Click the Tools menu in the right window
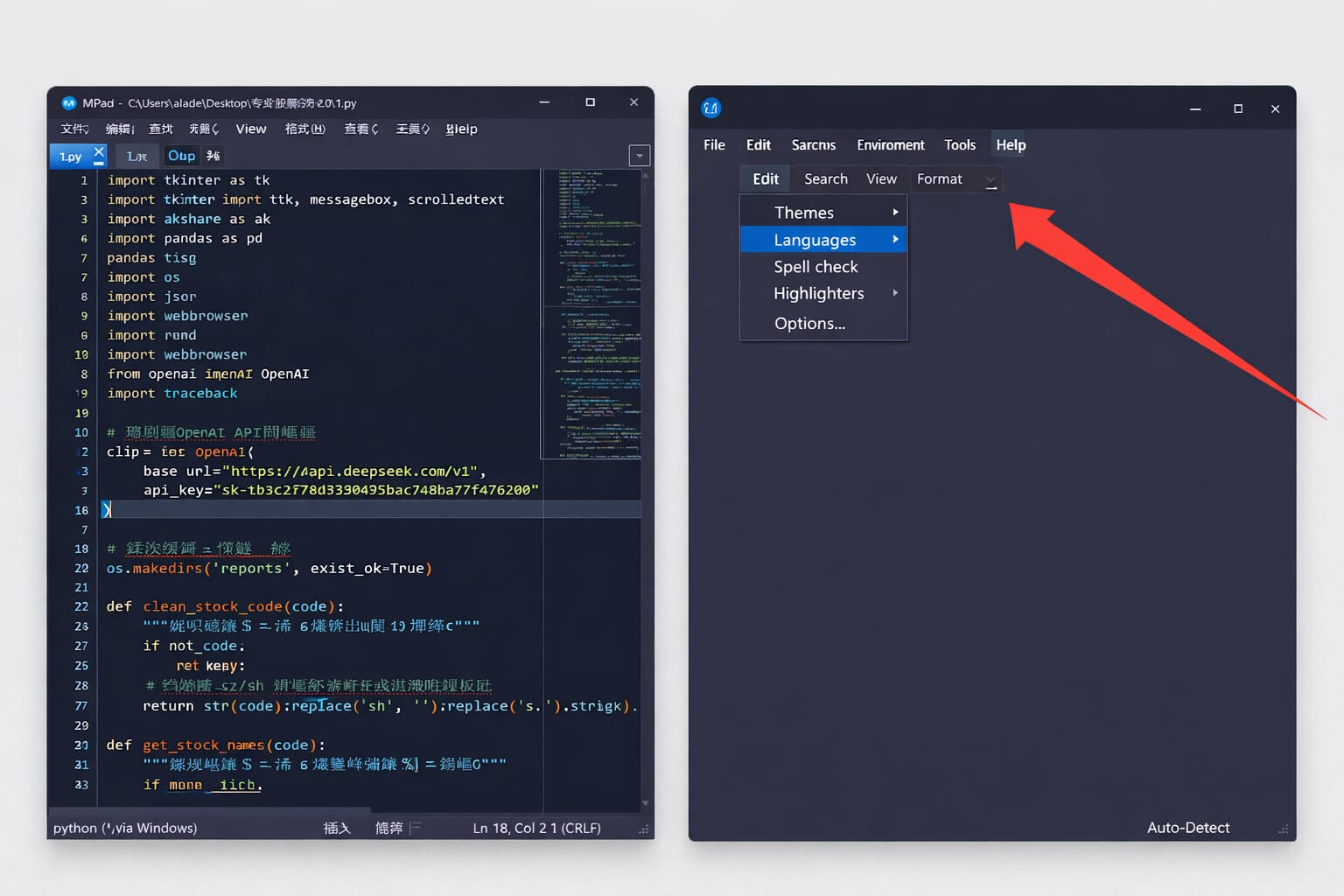Viewport: 1344px width, 896px height. click(x=959, y=145)
